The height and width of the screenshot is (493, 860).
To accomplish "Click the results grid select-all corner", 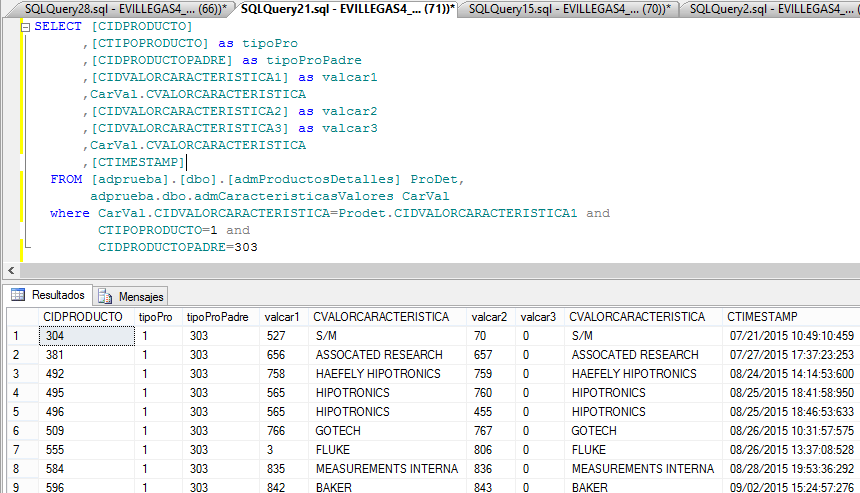I will pyautogui.click(x=22, y=316).
